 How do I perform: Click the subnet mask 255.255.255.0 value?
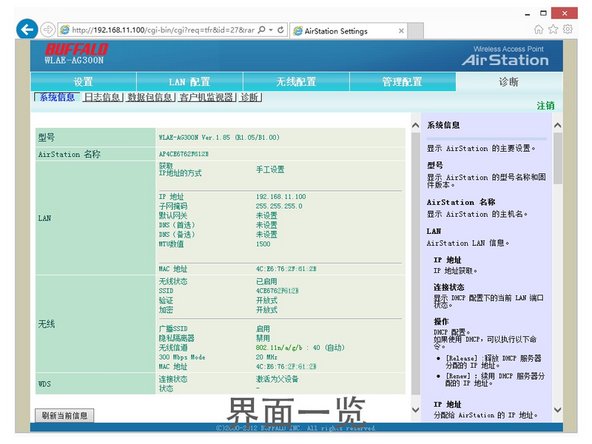pyautogui.click(x=279, y=206)
